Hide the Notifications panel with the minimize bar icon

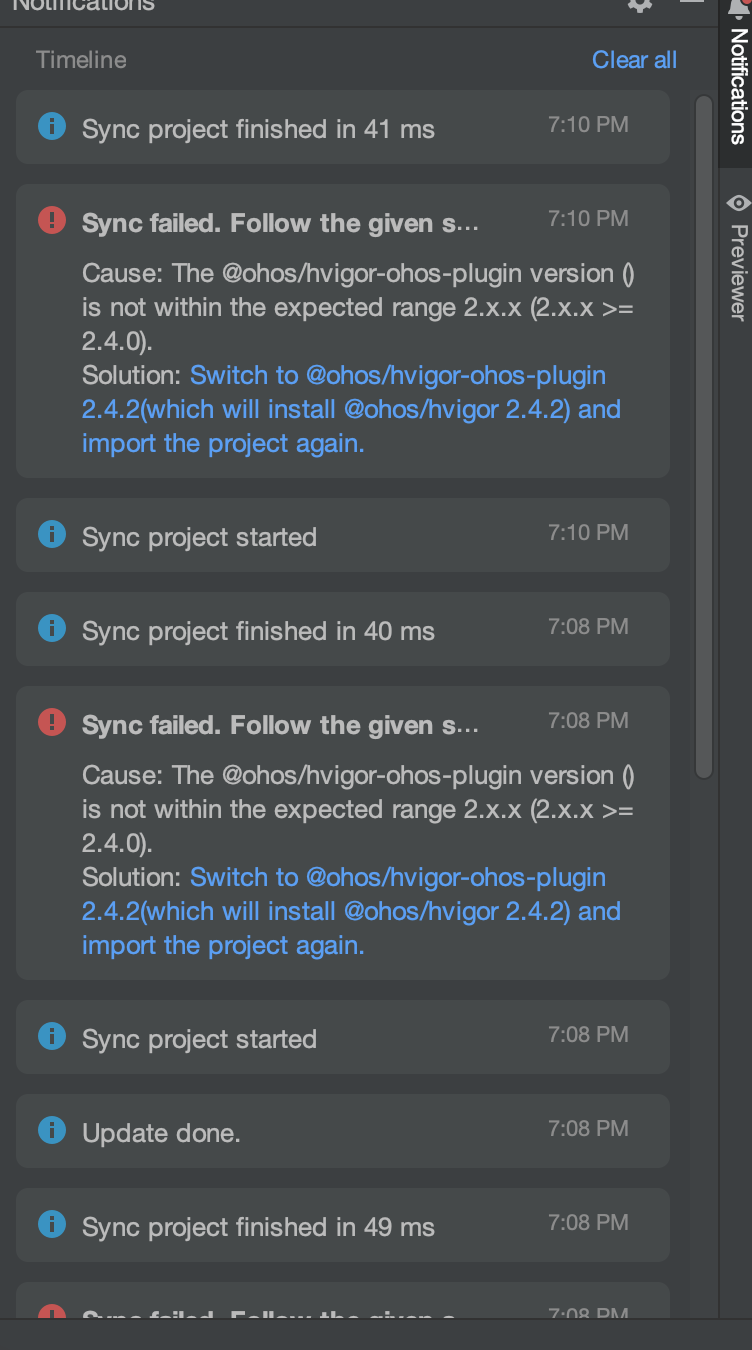[x=692, y=3]
